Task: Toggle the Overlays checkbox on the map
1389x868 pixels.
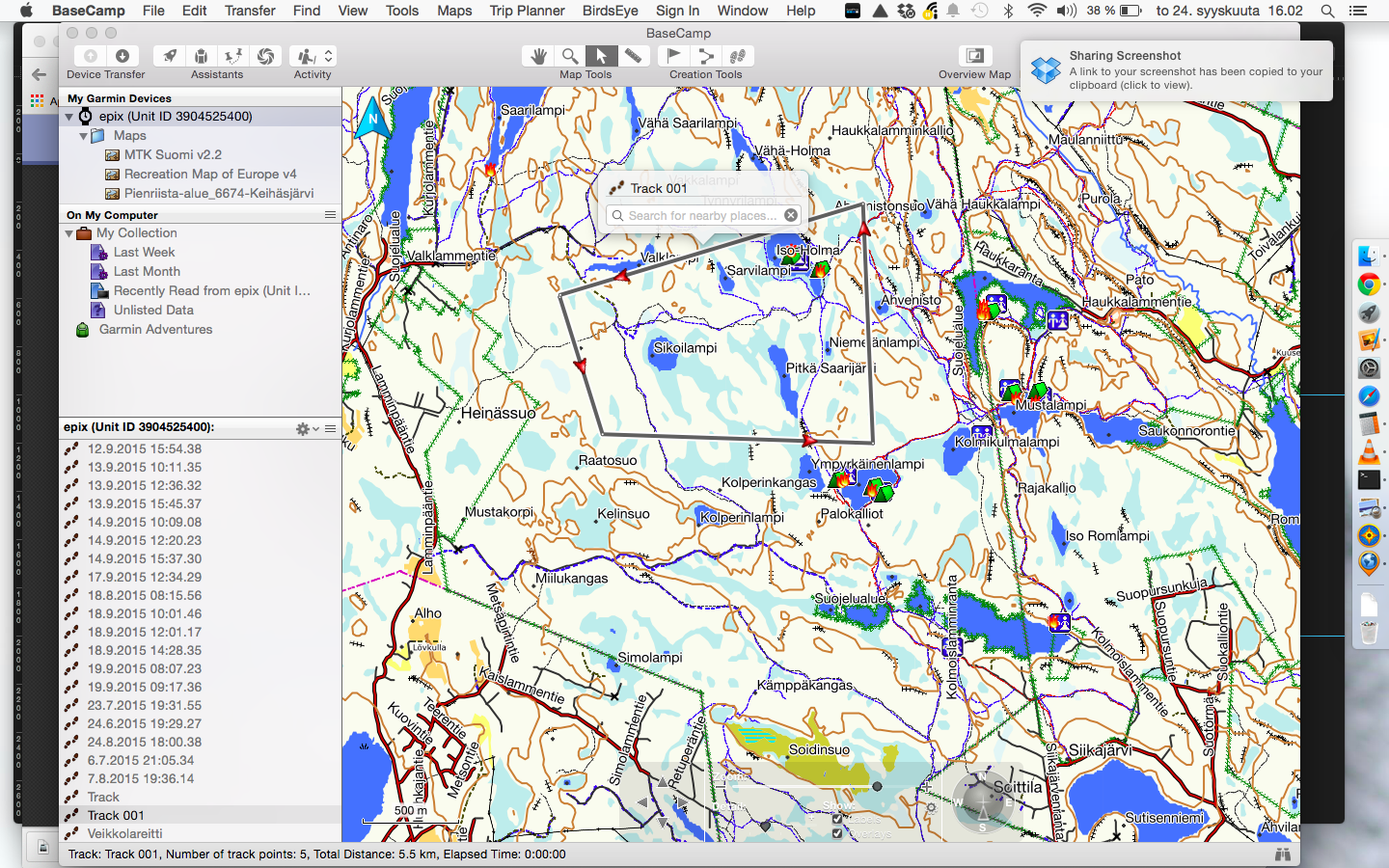Action: coord(836,833)
